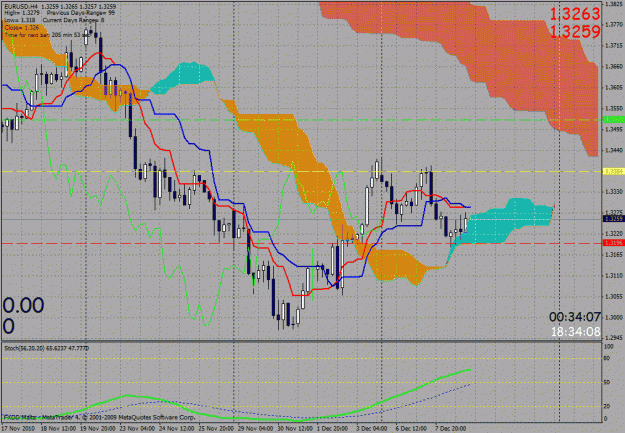This screenshot has width=625, height=433.
Task: Click the 20 level on stochastic scale
Action: point(607,406)
